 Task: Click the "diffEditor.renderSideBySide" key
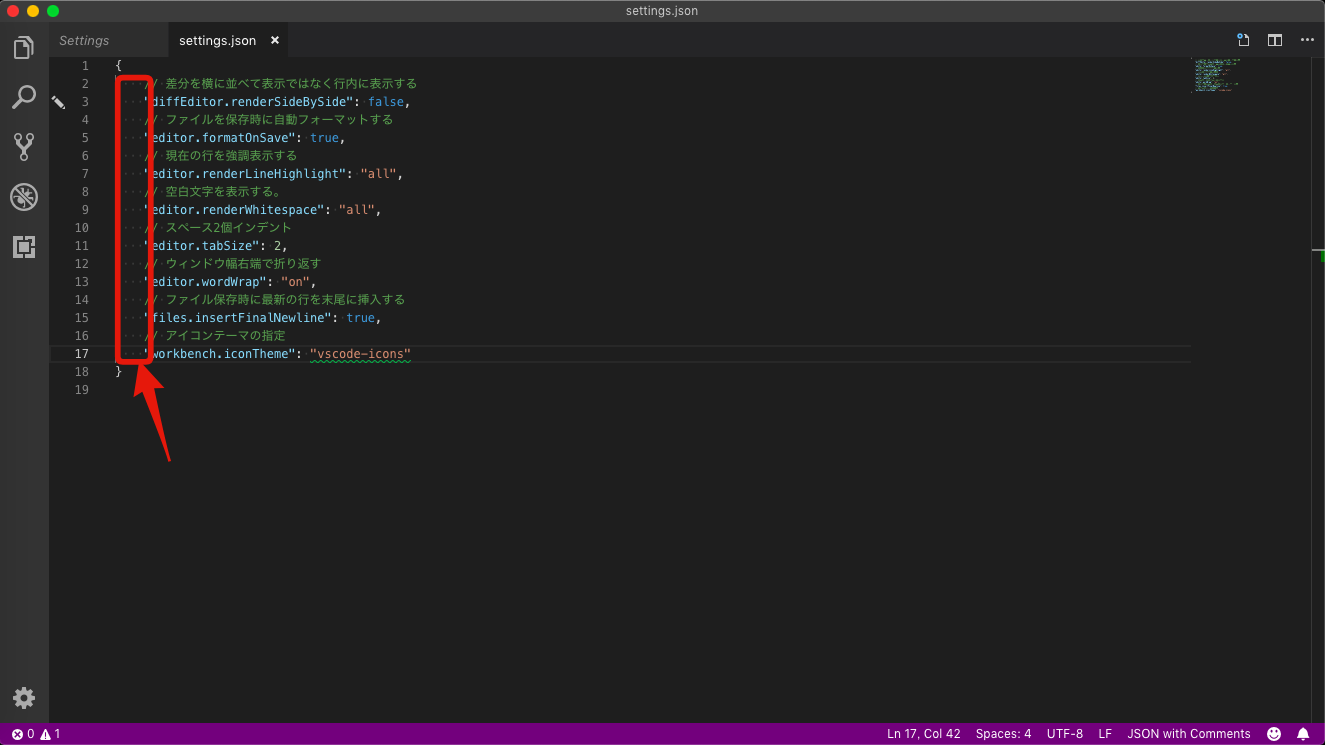(251, 102)
